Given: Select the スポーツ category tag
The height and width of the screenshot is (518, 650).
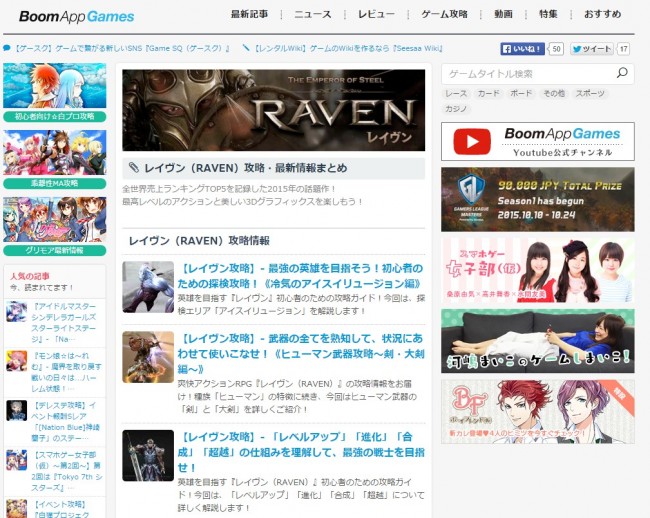Looking at the screenshot, I should (x=590, y=94).
